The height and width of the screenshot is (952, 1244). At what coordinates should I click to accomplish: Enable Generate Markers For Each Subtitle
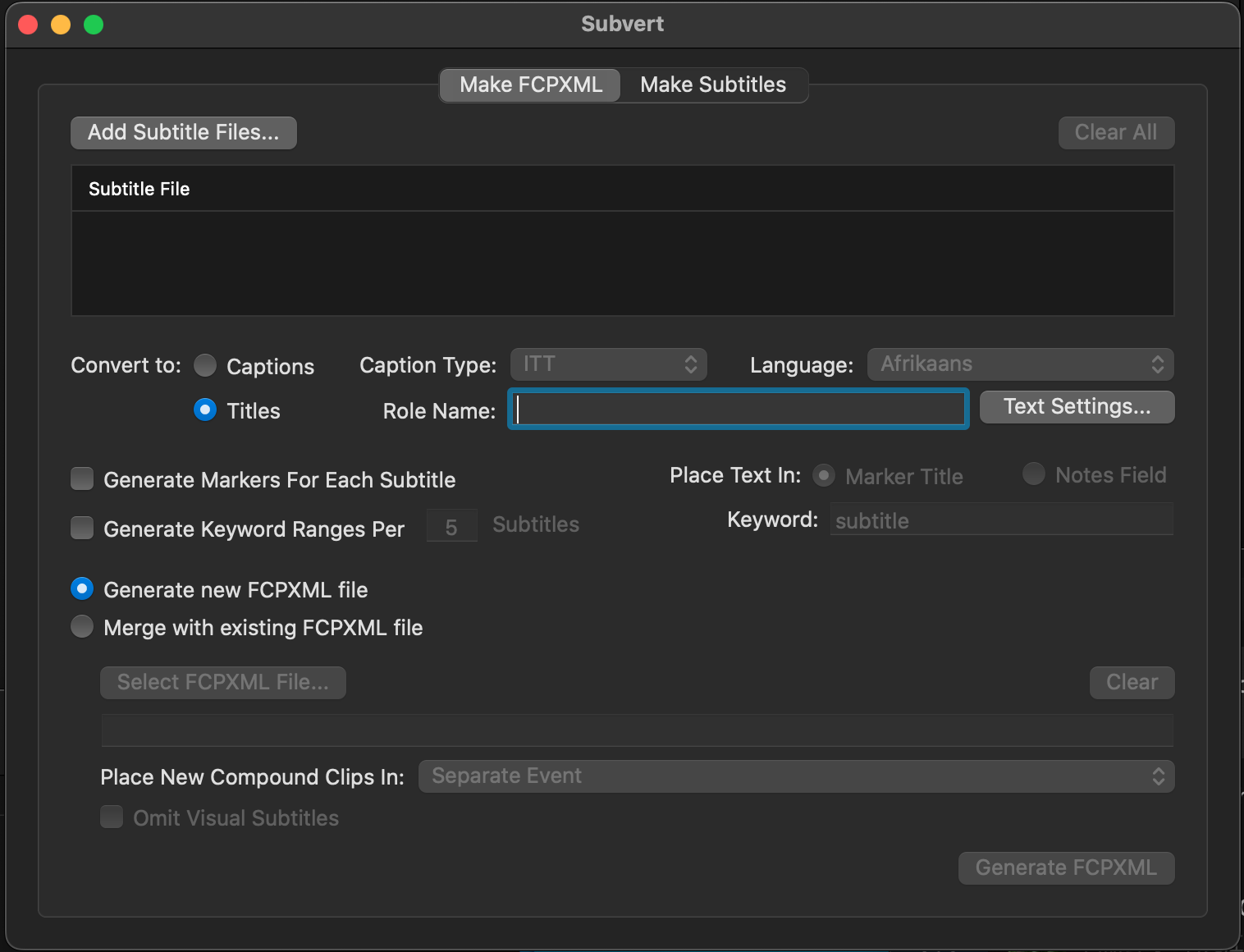click(82, 479)
